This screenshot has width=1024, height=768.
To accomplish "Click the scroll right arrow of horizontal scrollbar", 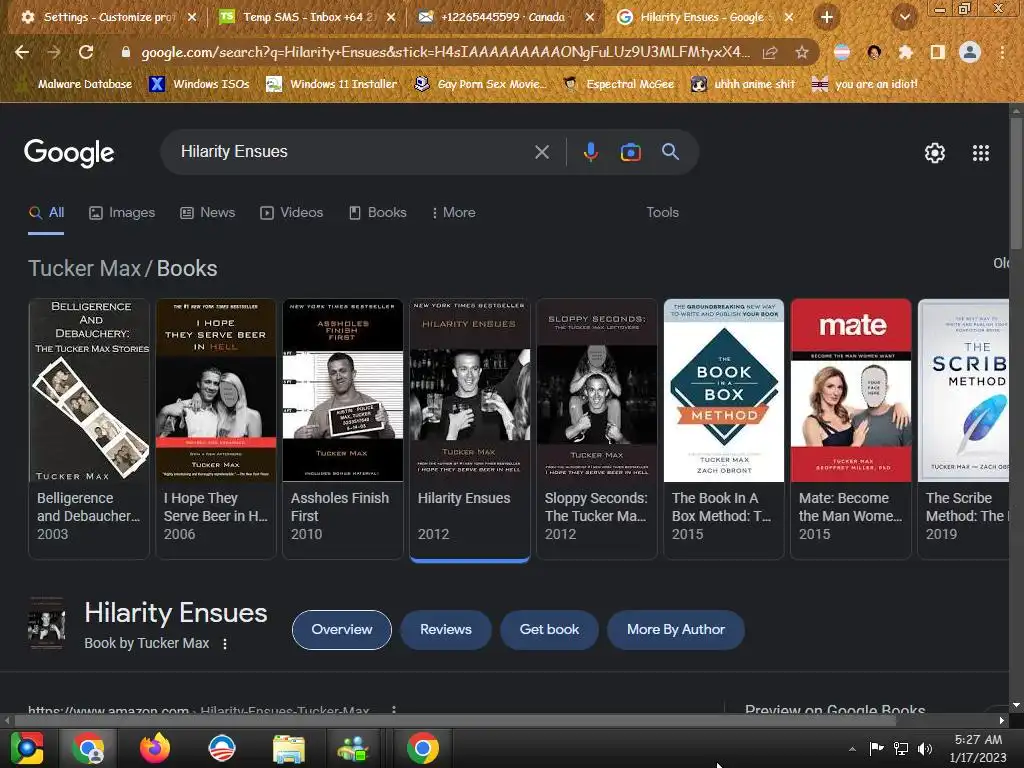I will pos(1002,720).
